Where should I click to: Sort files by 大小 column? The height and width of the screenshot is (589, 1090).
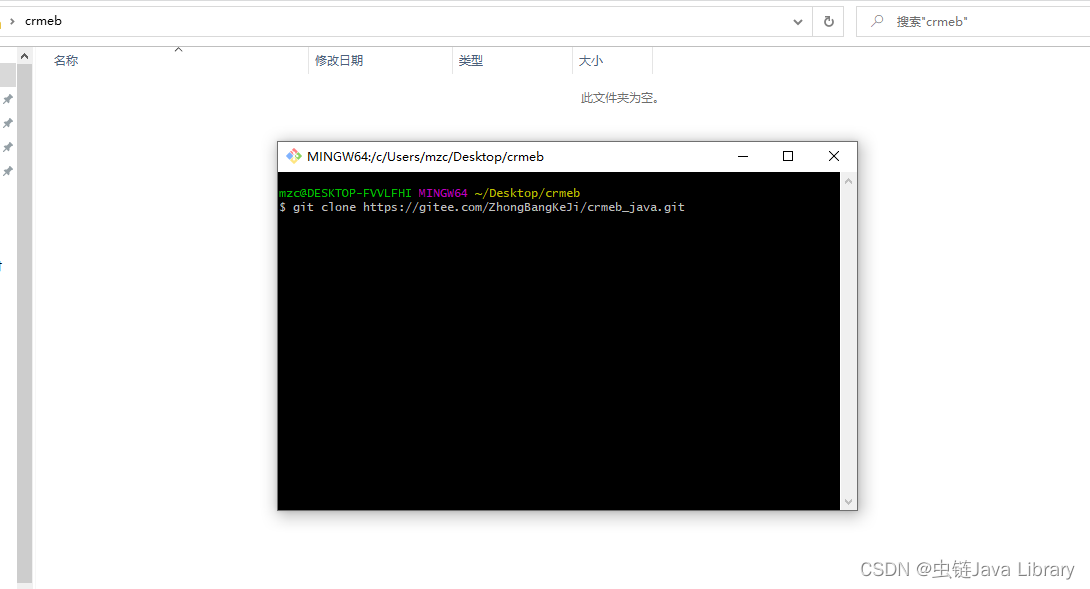[x=591, y=60]
